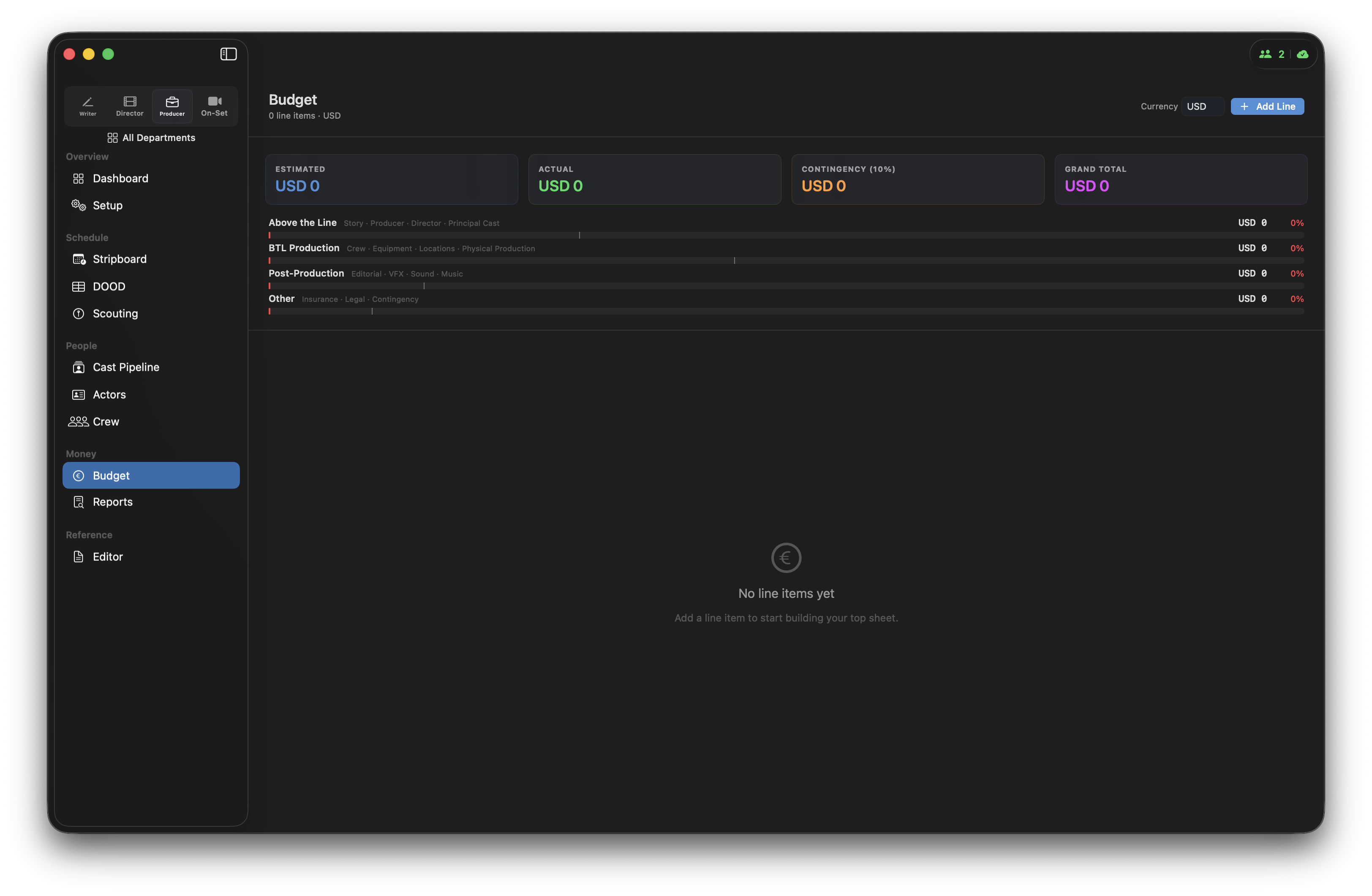Switch to Director mode
This screenshot has width=1372, height=896.
coord(130,106)
